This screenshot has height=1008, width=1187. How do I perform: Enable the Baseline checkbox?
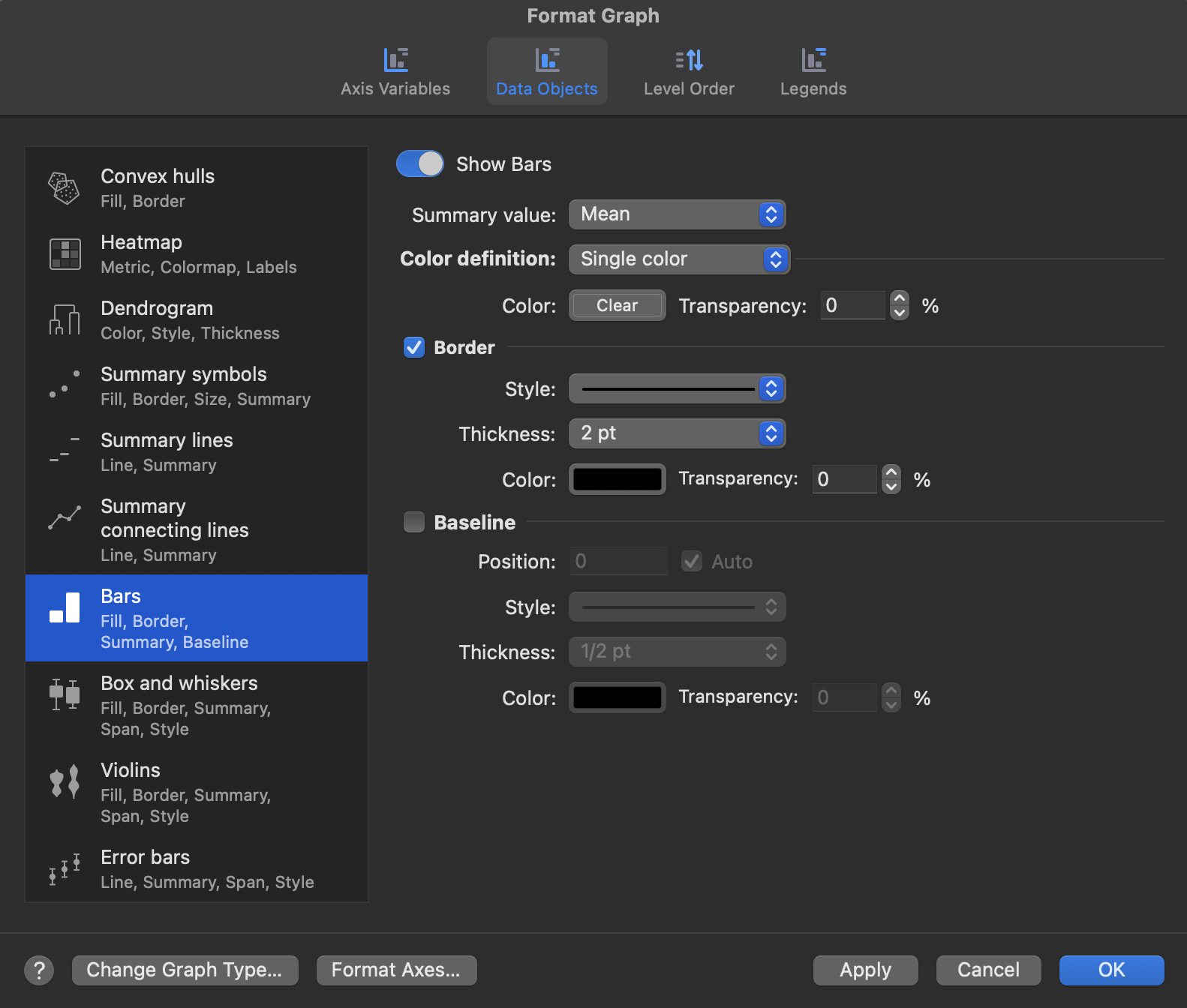click(414, 522)
